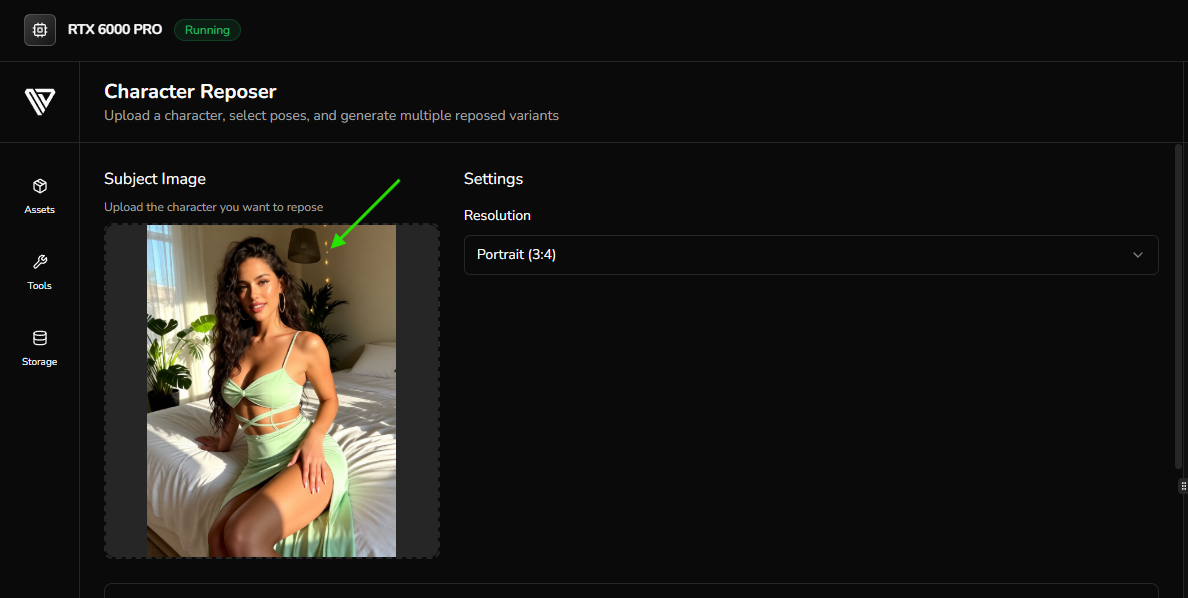The width and height of the screenshot is (1188, 598).
Task: Click the RTX 6000 PRO label
Action: [x=114, y=29]
